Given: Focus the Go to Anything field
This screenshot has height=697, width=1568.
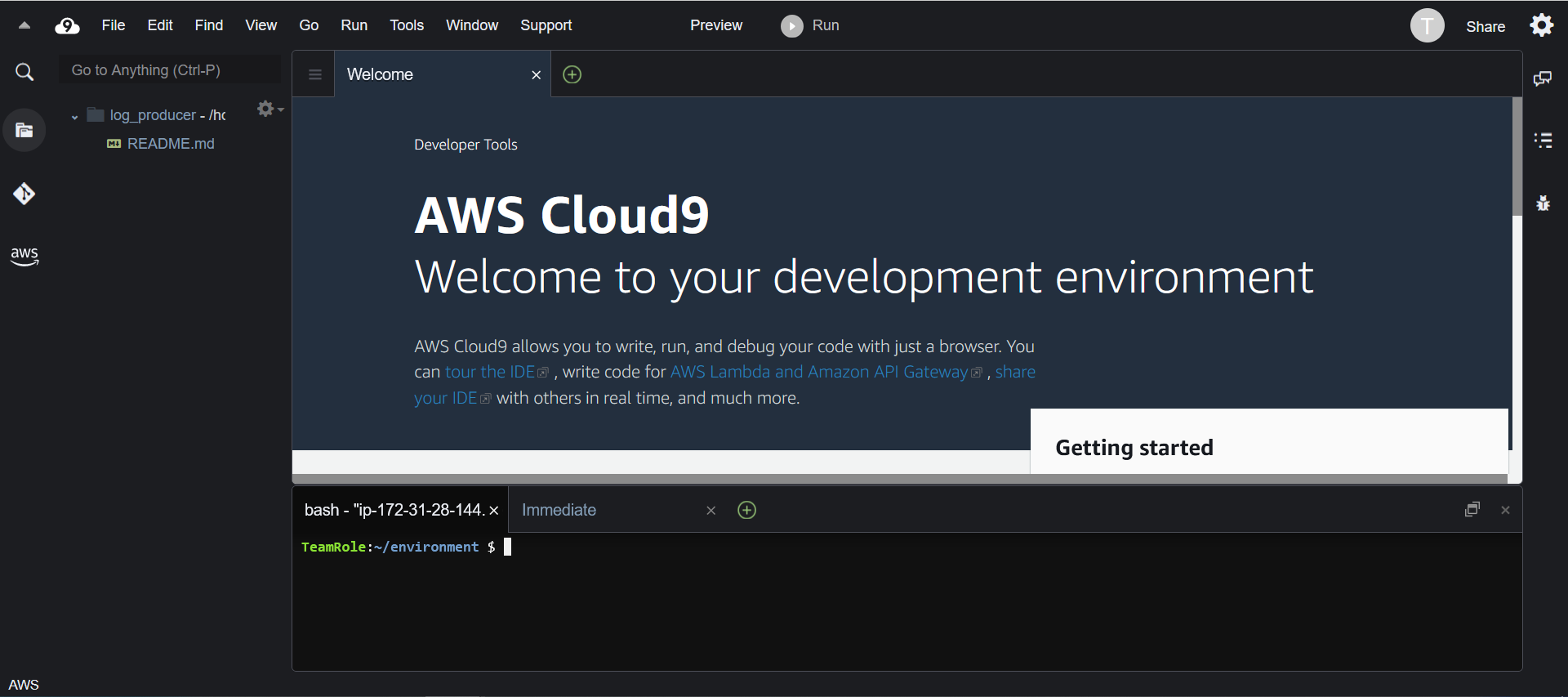Looking at the screenshot, I should pos(170,70).
